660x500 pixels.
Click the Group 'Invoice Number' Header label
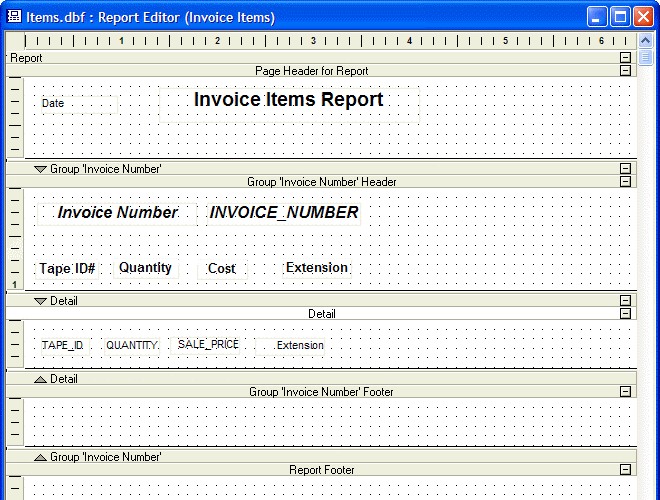[322, 182]
